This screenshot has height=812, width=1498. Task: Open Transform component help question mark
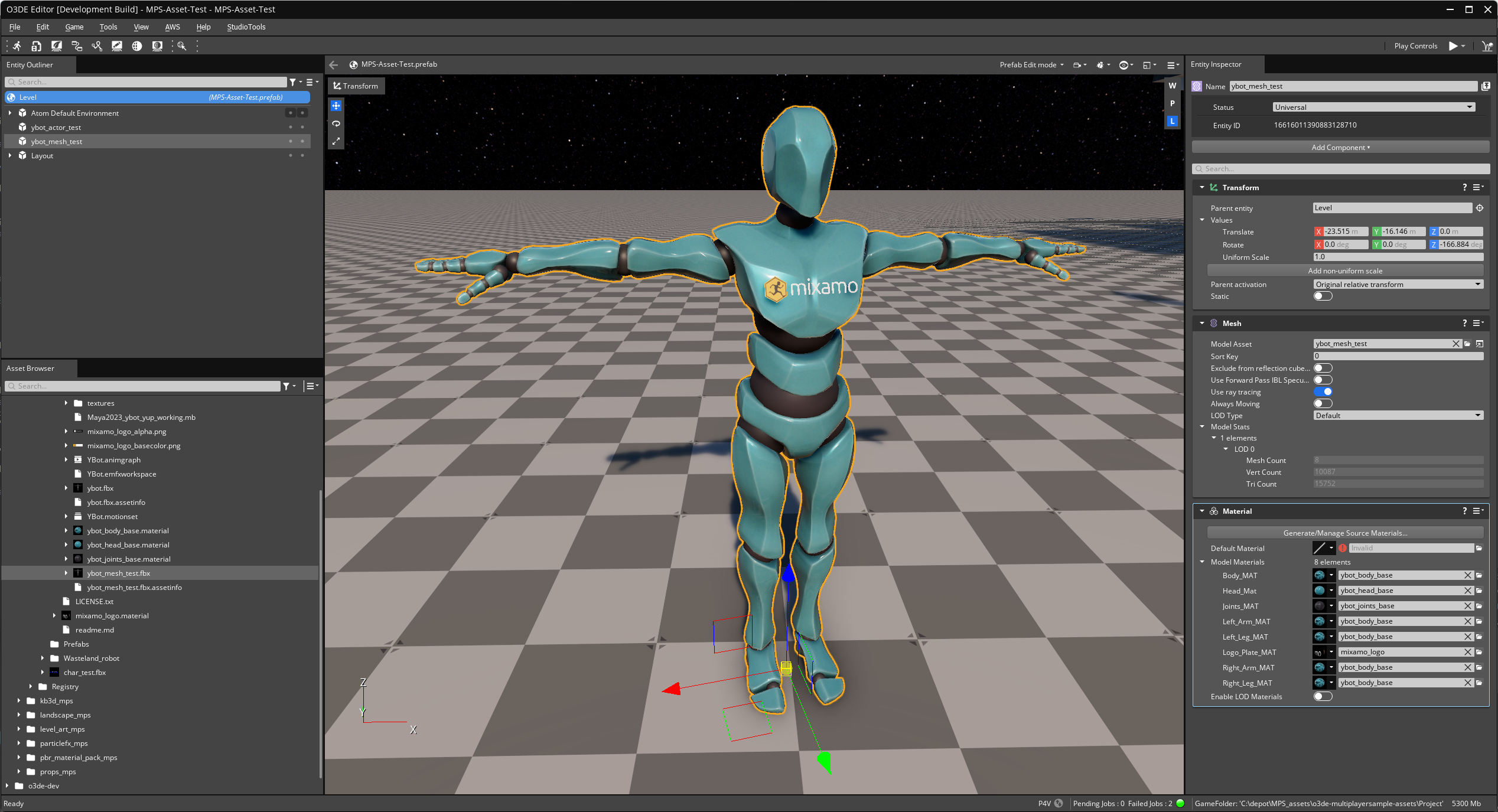(1464, 187)
